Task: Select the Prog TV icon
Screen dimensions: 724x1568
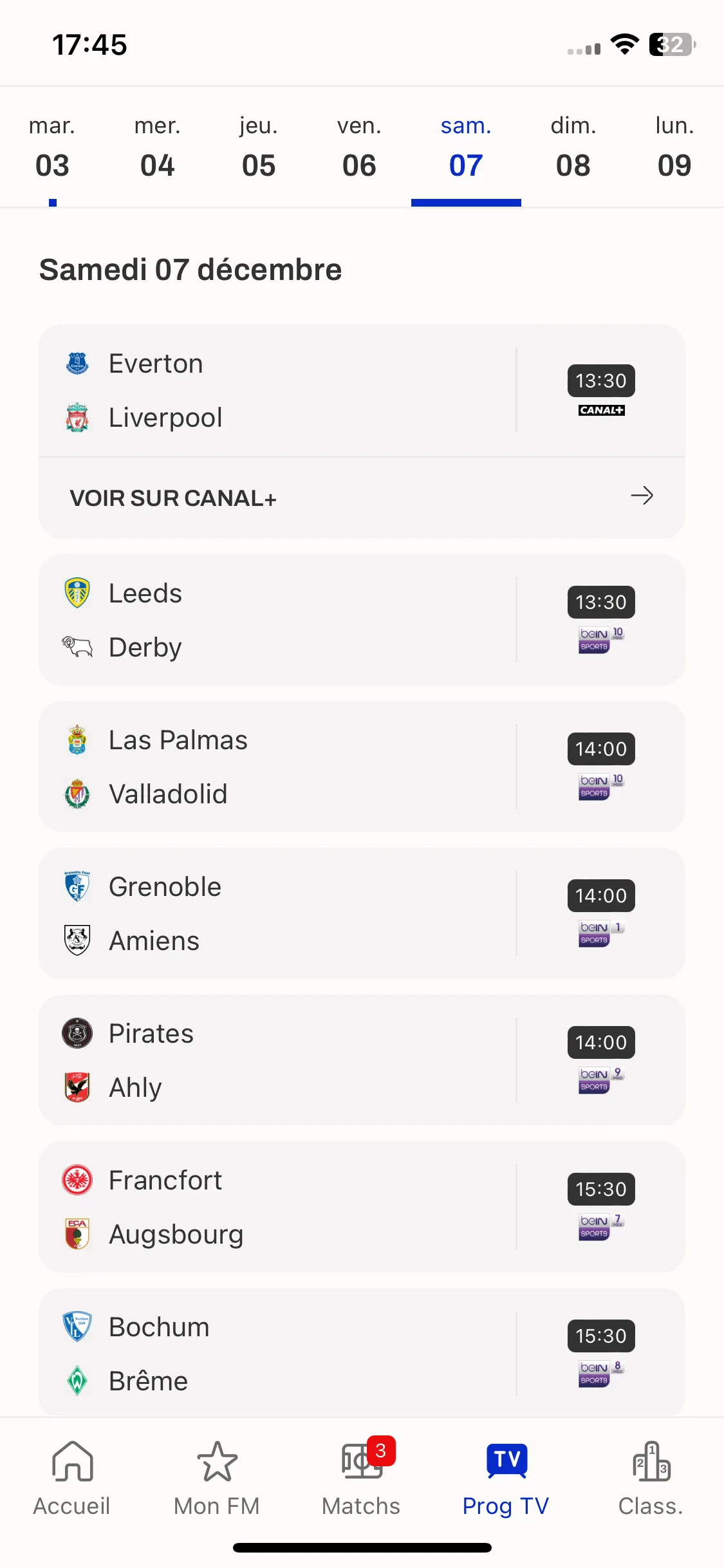Action: [506, 1460]
